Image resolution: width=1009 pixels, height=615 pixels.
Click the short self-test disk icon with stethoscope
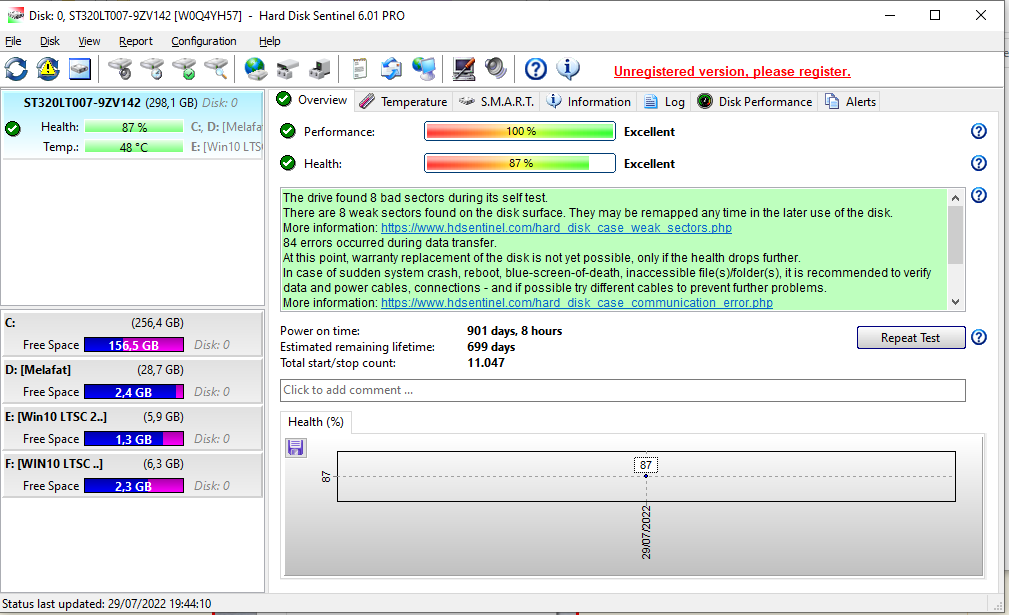coord(120,69)
